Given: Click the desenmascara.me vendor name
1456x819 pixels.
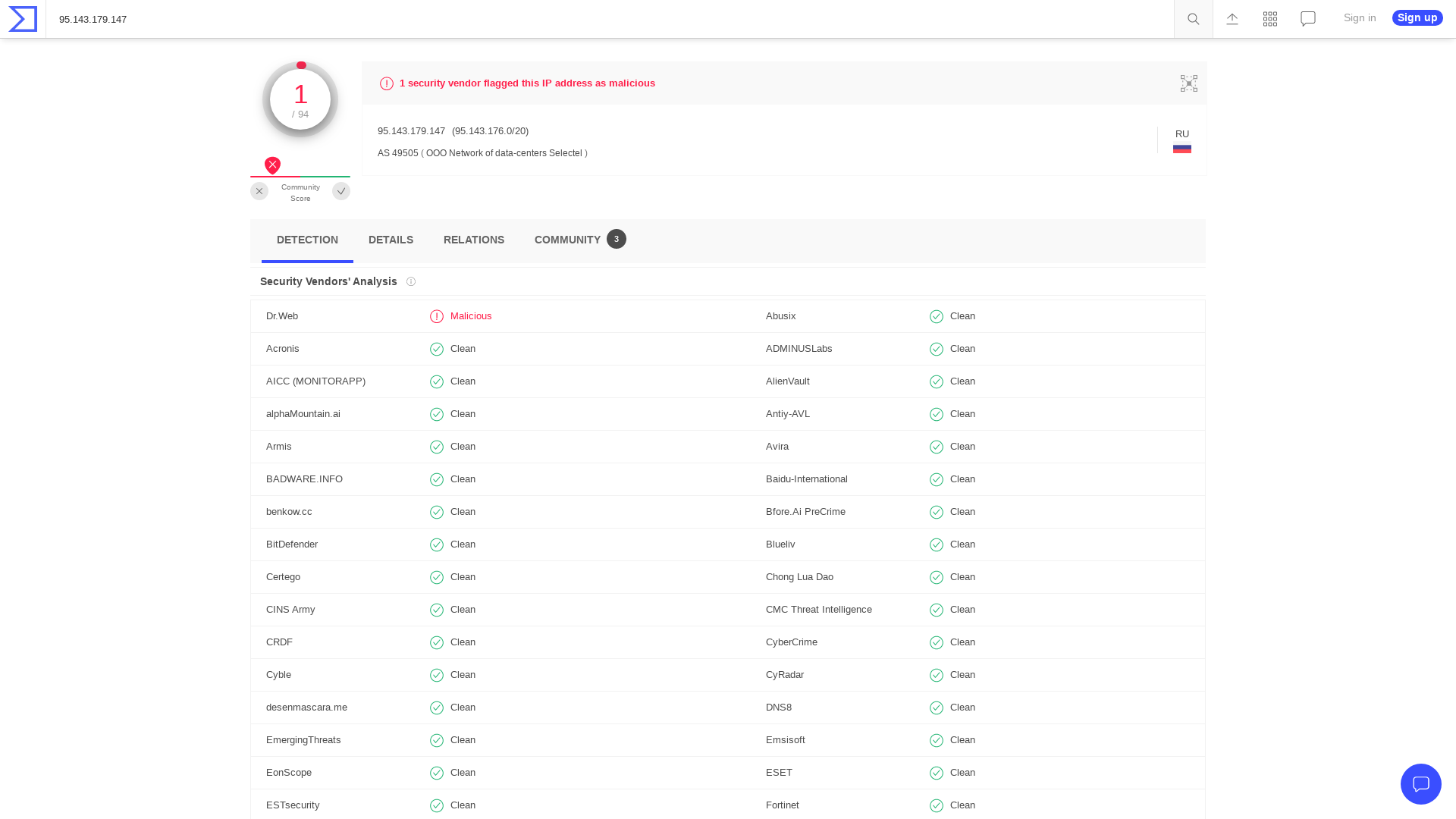Looking at the screenshot, I should [306, 708].
